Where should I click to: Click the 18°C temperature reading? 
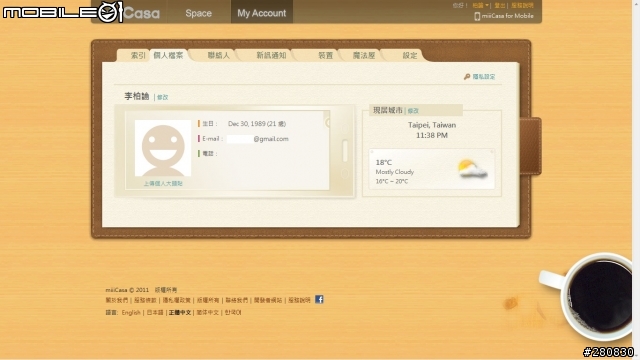(x=384, y=162)
